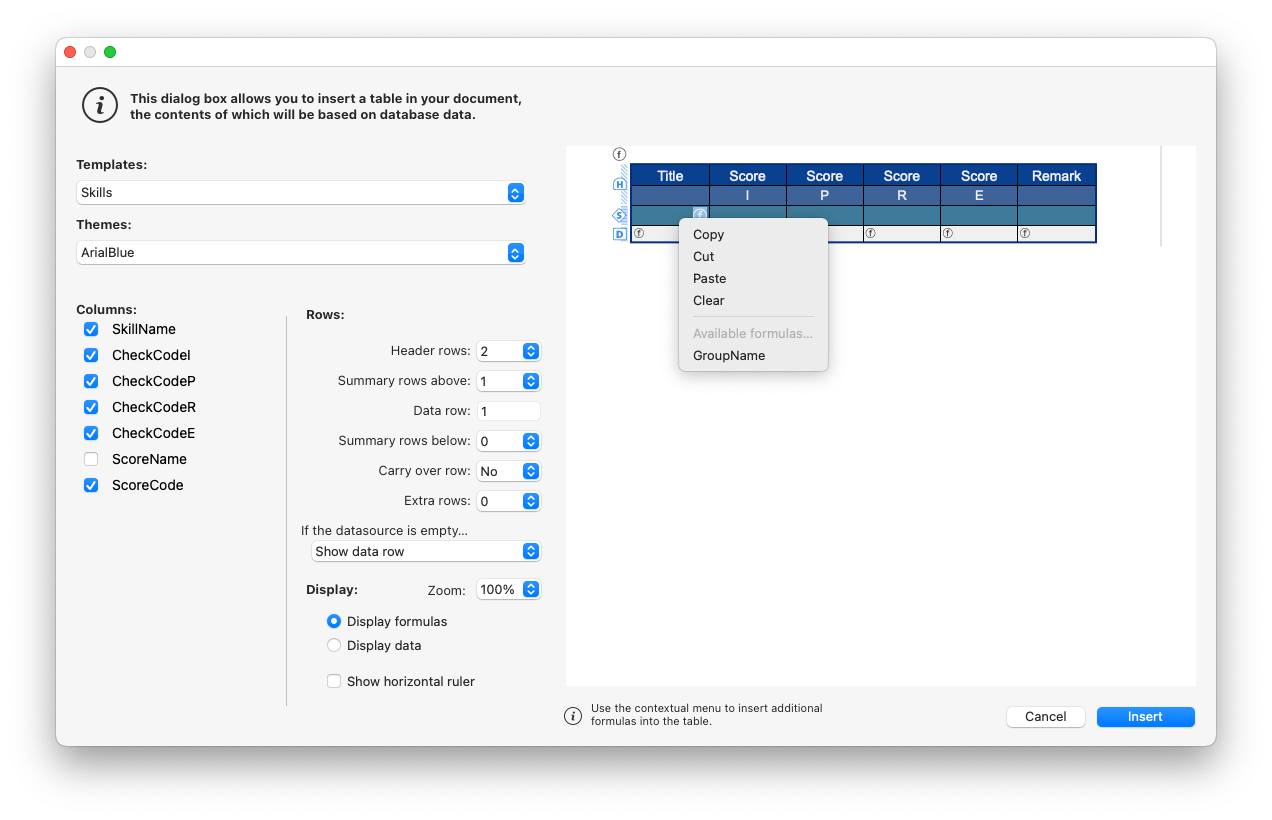The height and width of the screenshot is (820, 1272).
Task: Open the Themes dropdown showing ArialBlue
Action: [x=300, y=253]
